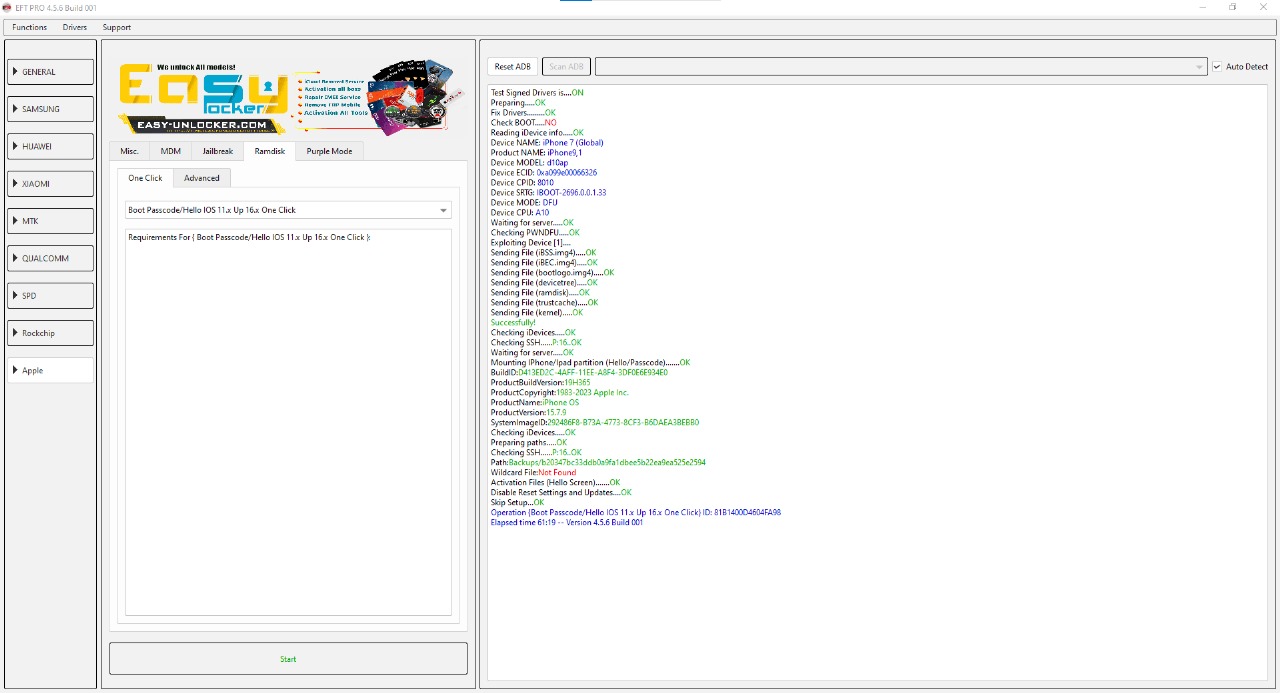Open the Boot Passcode operation dropdown
1280x693 pixels.
pyautogui.click(x=288, y=210)
